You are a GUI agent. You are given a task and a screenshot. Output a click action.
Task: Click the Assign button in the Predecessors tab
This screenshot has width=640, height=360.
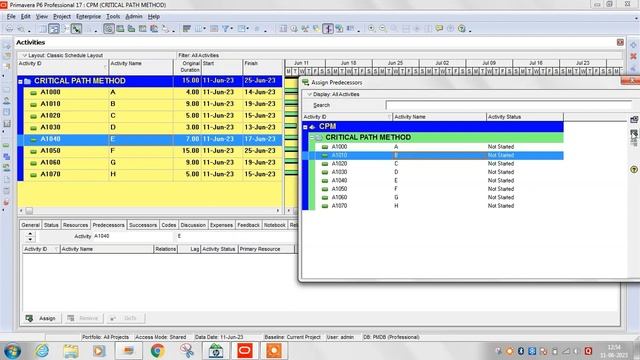(41, 318)
